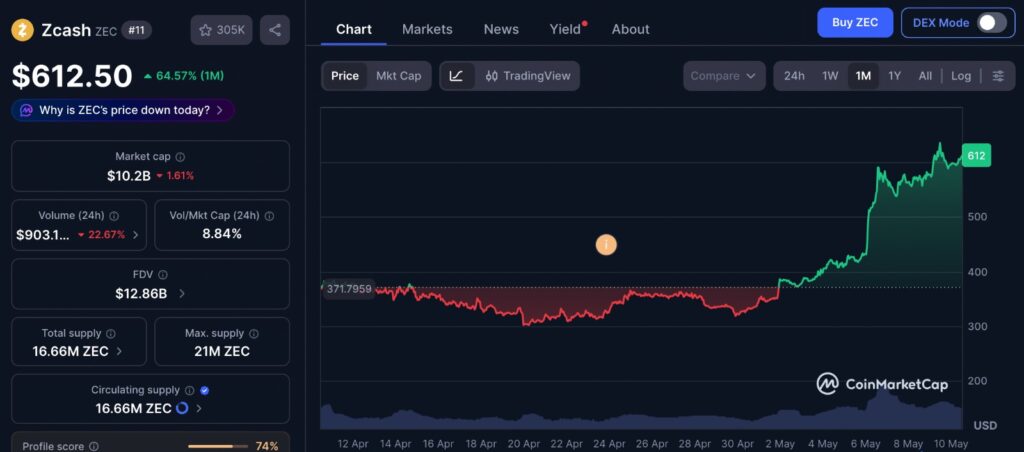The image size is (1024, 452).
Task: Click the Zcash coin logo icon
Action: [x=22, y=30]
